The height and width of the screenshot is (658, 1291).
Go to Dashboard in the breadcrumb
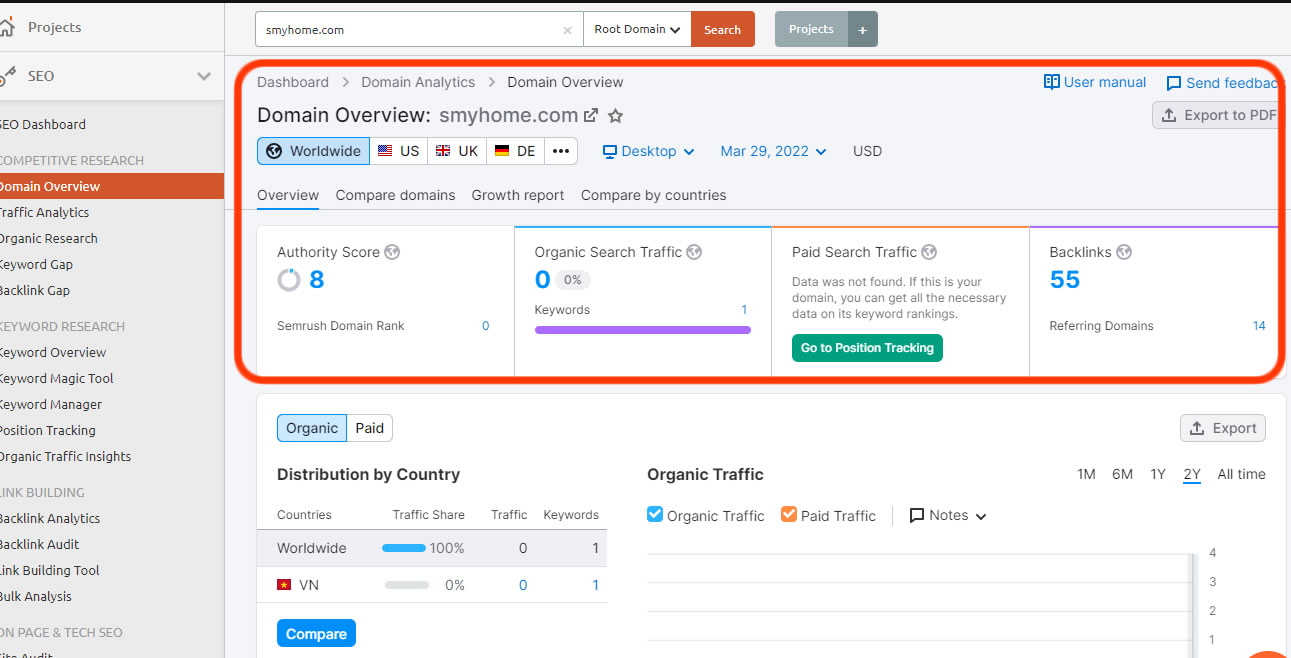coord(293,82)
